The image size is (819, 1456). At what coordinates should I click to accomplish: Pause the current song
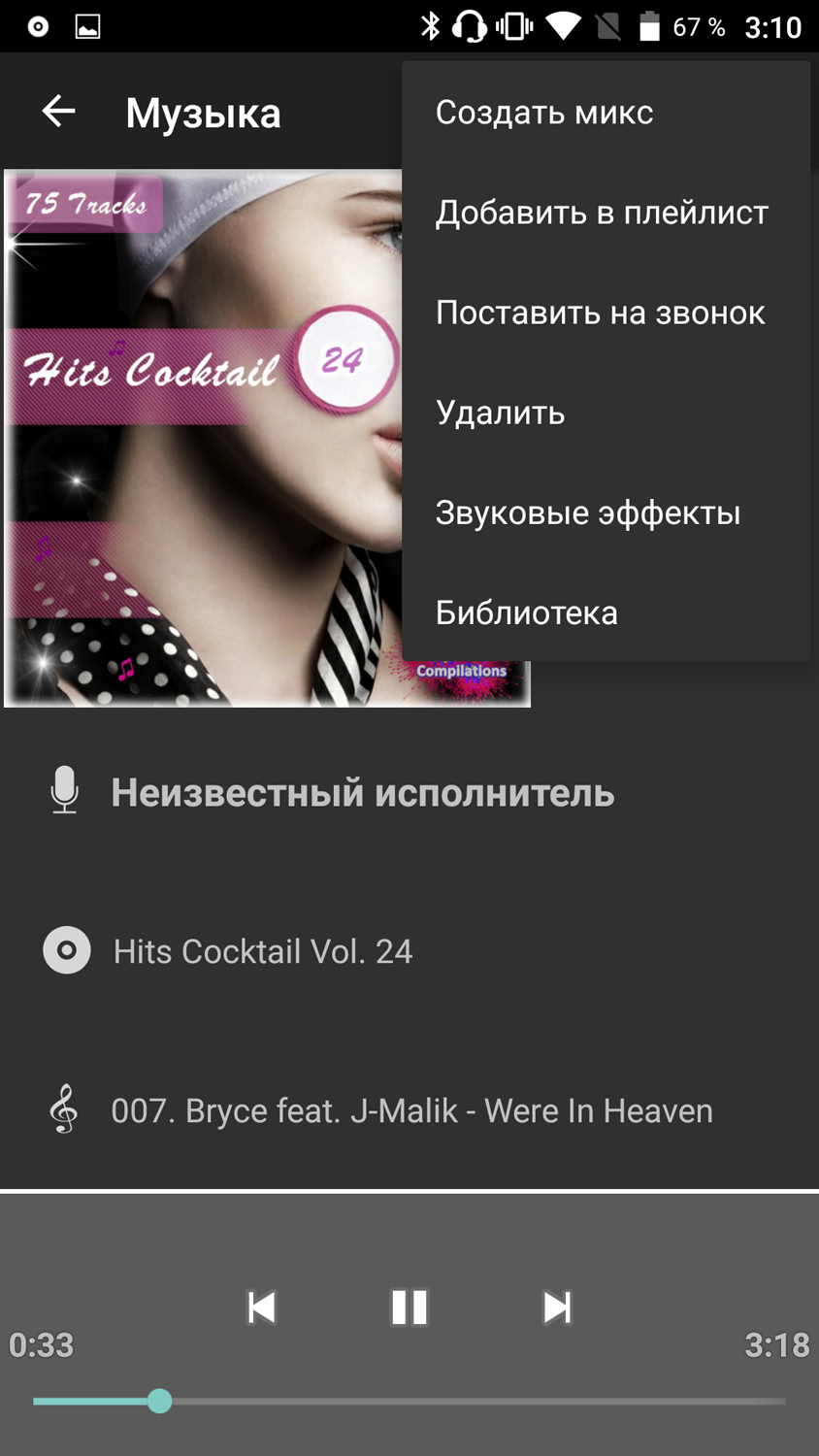click(409, 1307)
